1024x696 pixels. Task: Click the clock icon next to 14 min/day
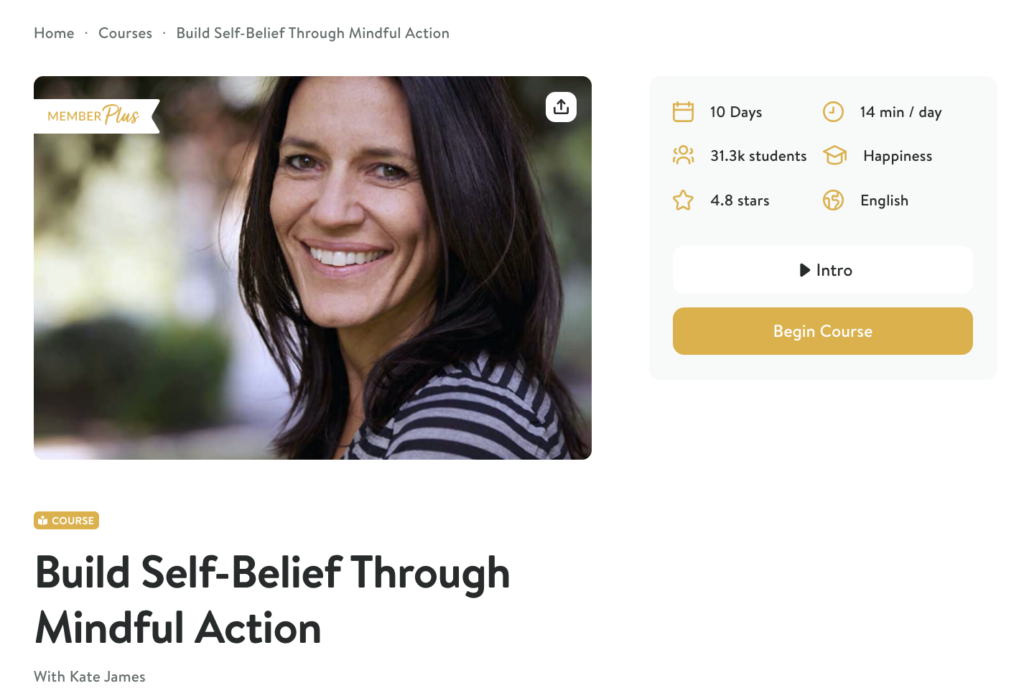pyautogui.click(x=833, y=112)
